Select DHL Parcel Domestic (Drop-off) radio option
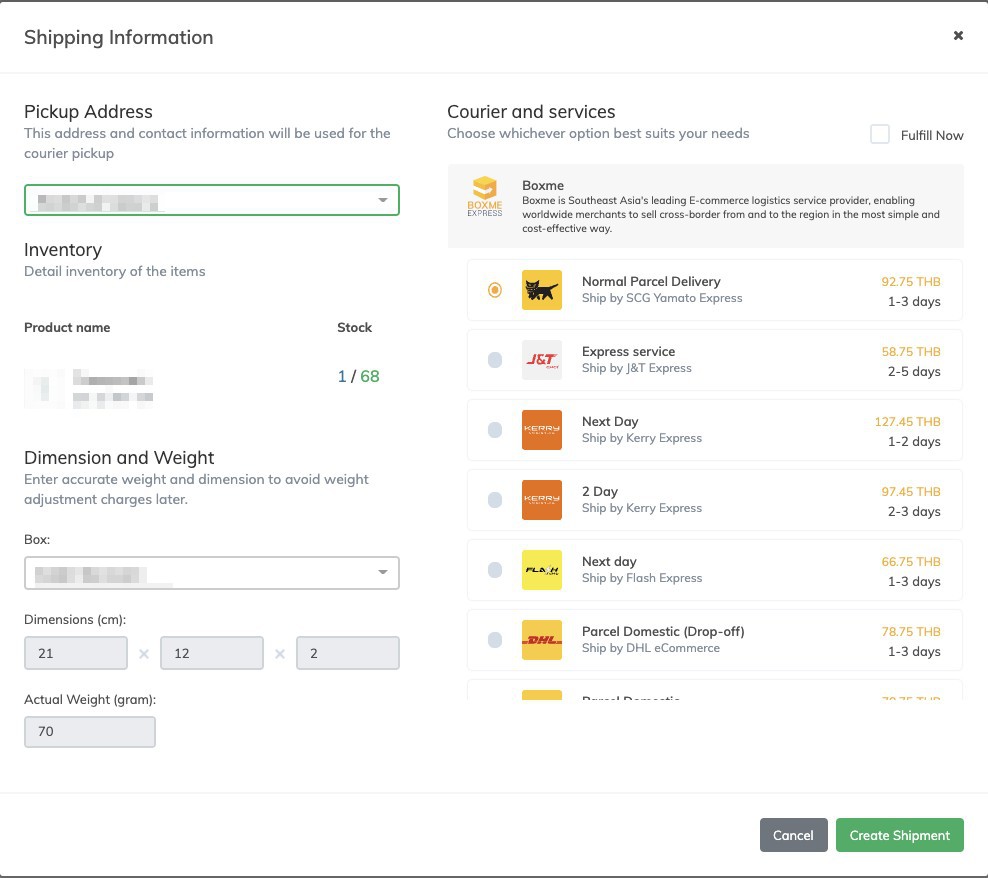This screenshot has height=878, width=988. (x=495, y=640)
